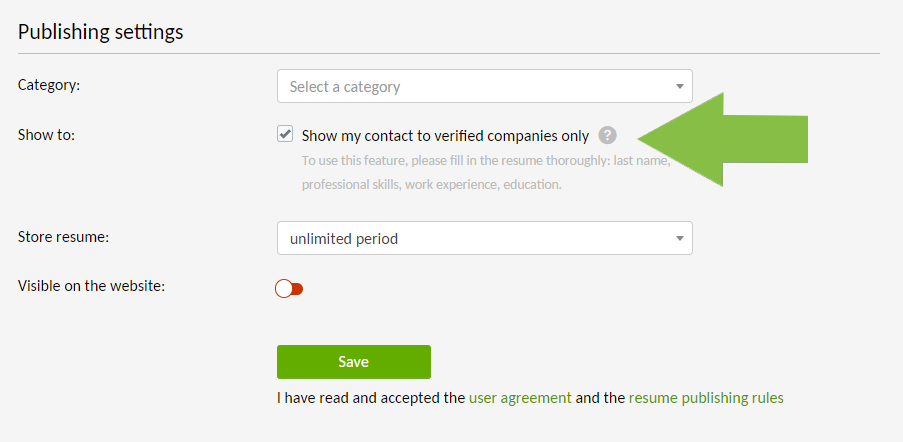Open the Select a category combo box
The width and height of the screenshot is (903, 442).
pos(484,86)
